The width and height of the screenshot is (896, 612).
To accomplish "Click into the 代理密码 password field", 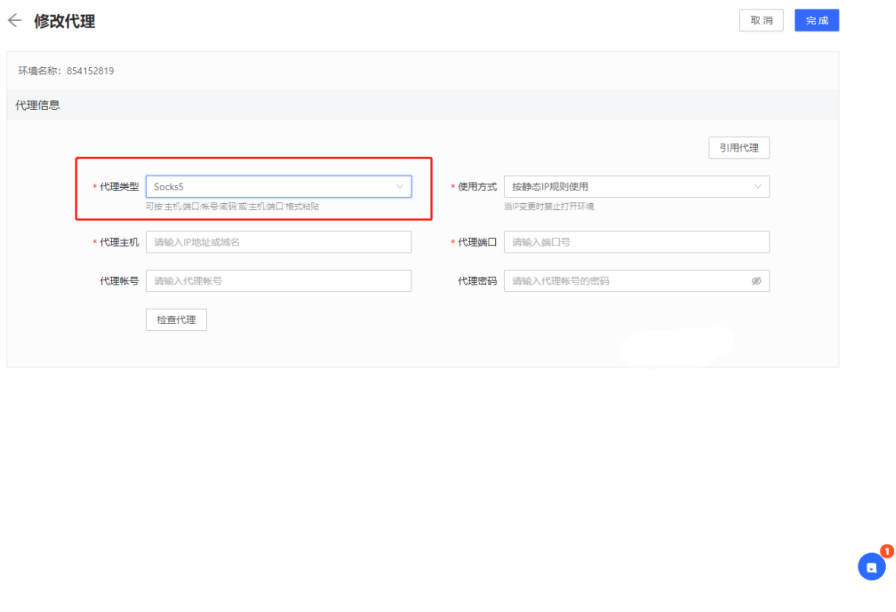I will pyautogui.click(x=625, y=281).
